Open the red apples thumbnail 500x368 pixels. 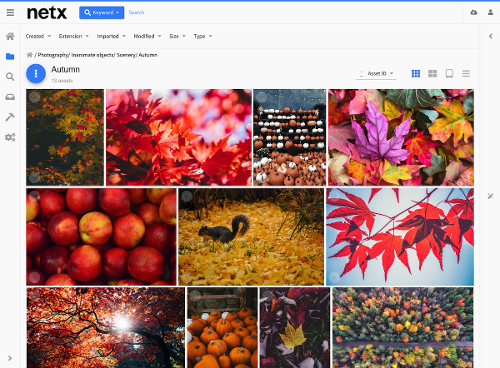click(x=101, y=237)
